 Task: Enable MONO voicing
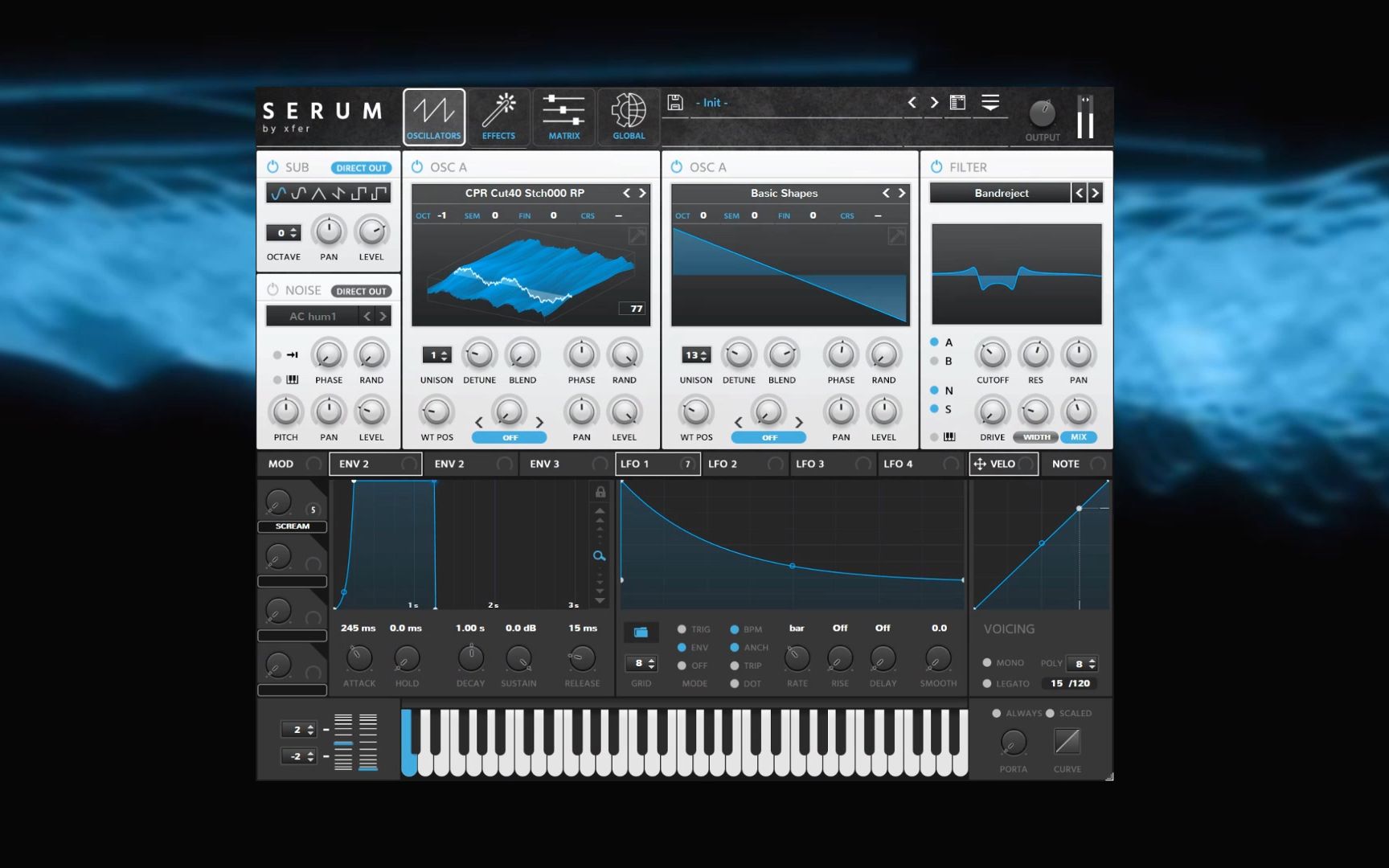click(986, 662)
